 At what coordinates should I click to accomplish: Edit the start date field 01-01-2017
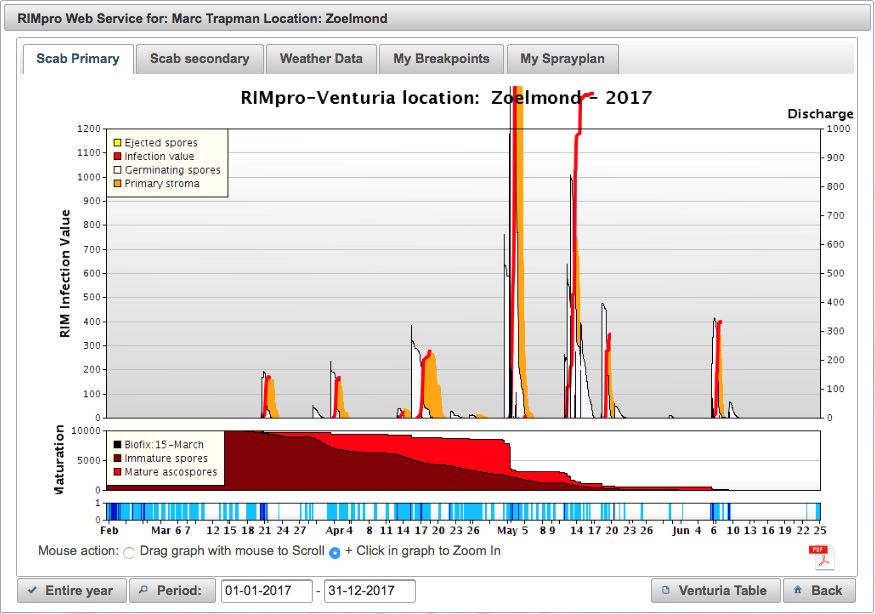(x=267, y=591)
